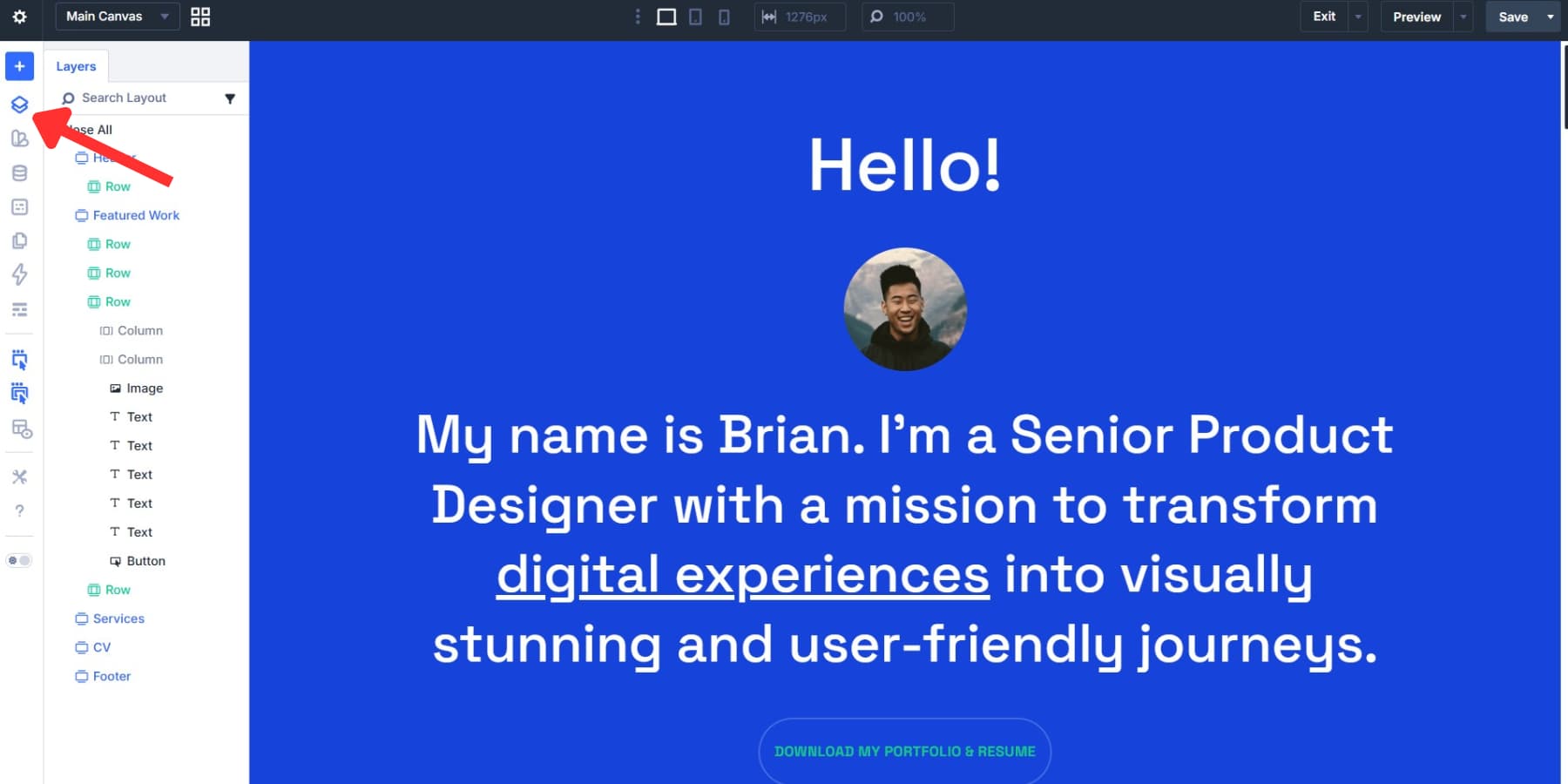This screenshot has width=1568, height=784.
Task: Click the Preview button
Action: 1416,17
